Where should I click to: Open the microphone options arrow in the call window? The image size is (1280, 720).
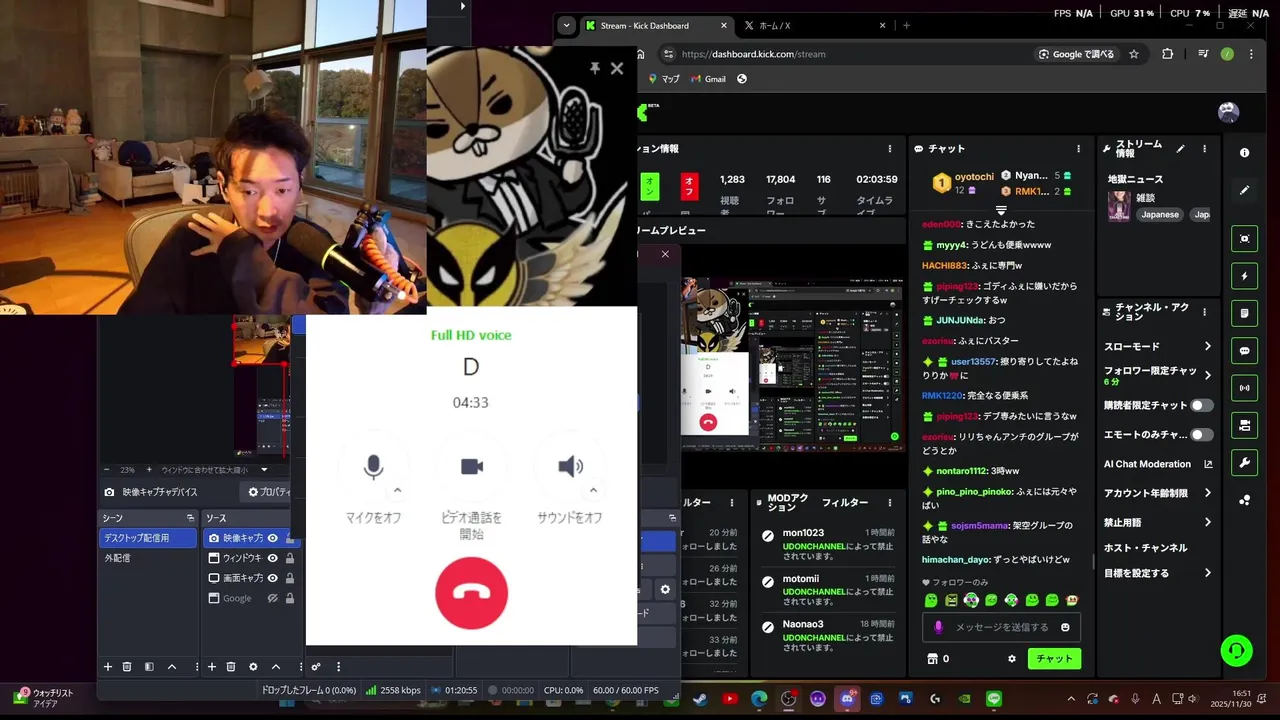coord(397,490)
